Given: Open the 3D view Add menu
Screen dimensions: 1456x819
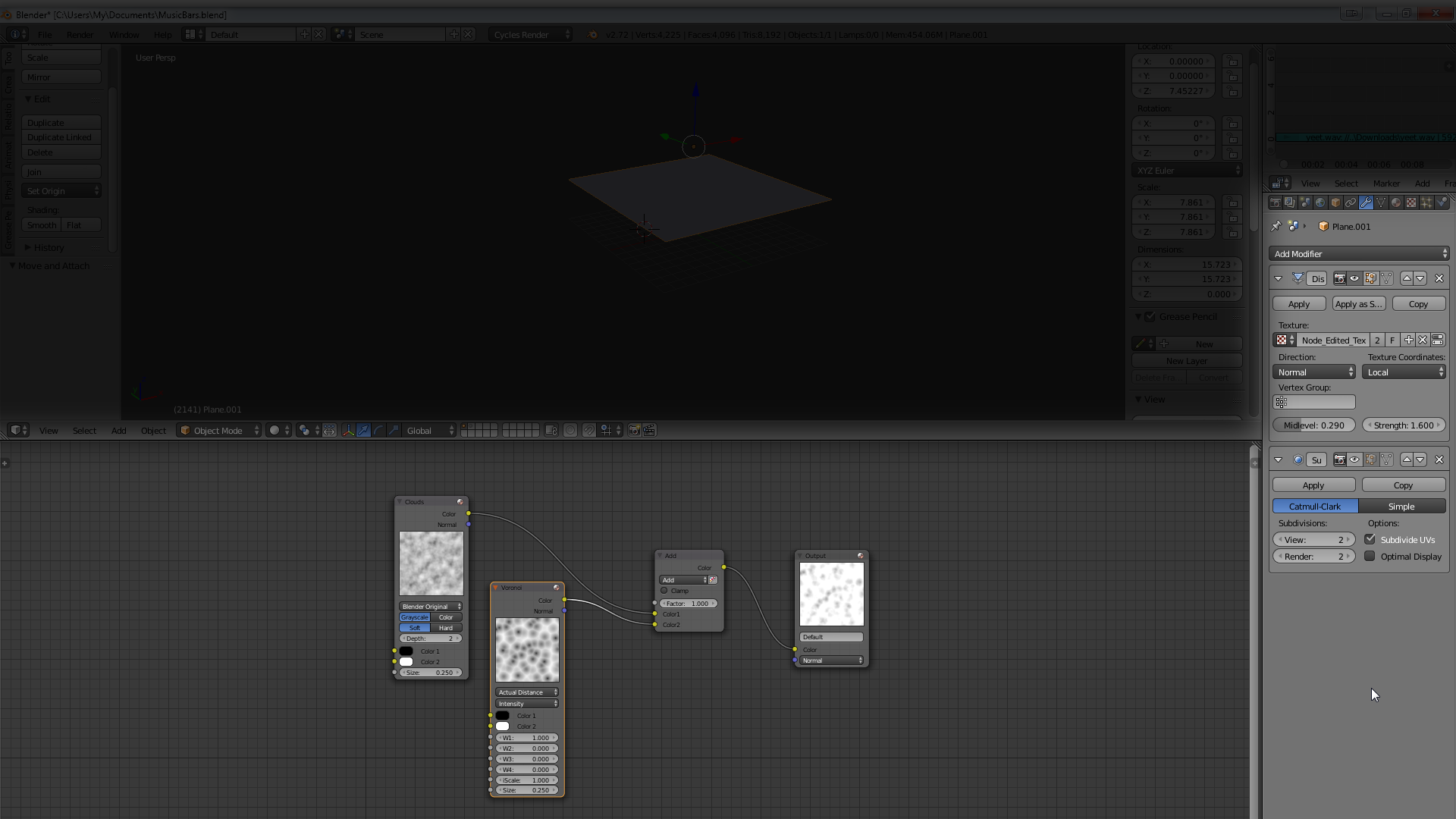Looking at the screenshot, I should click(x=118, y=430).
